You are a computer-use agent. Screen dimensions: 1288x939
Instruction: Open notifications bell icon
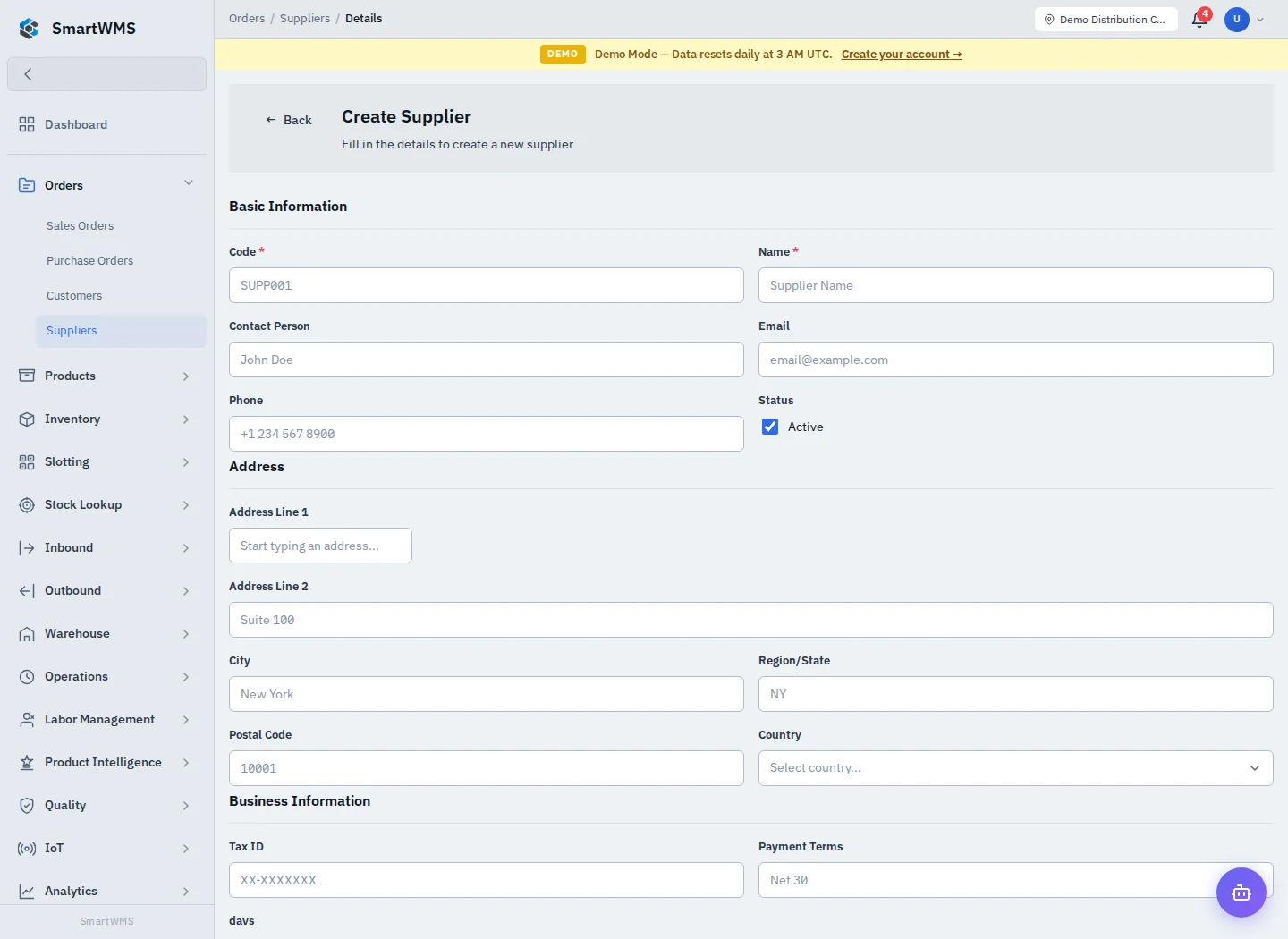point(1199,19)
